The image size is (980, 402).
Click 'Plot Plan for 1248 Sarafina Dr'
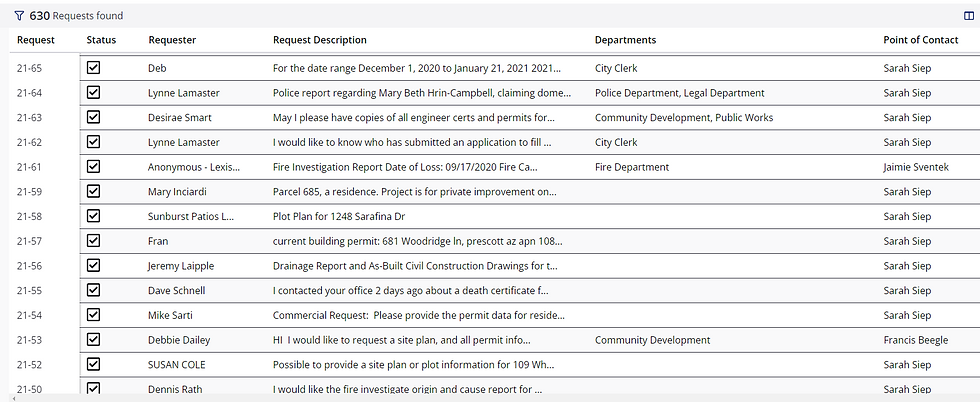click(340, 216)
